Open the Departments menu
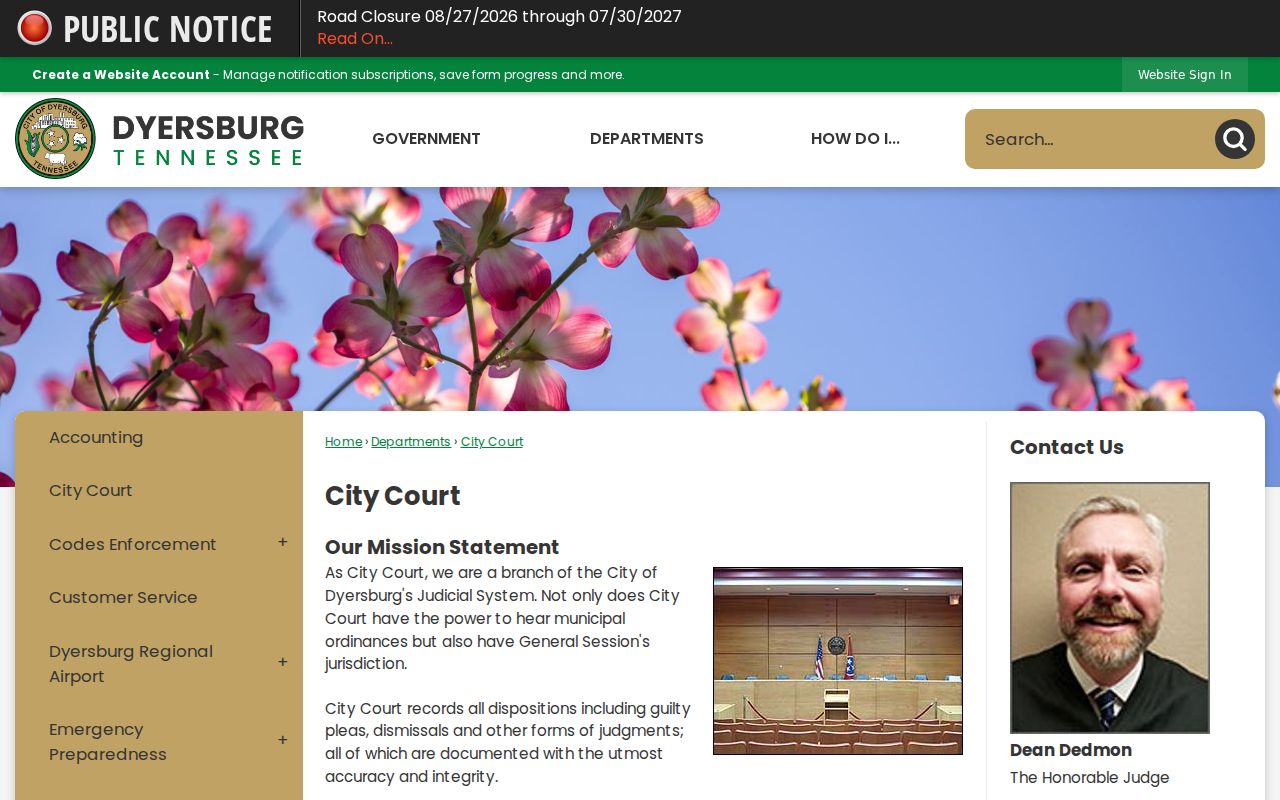The height and width of the screenshot is (800, 1280). click(647, 139)
